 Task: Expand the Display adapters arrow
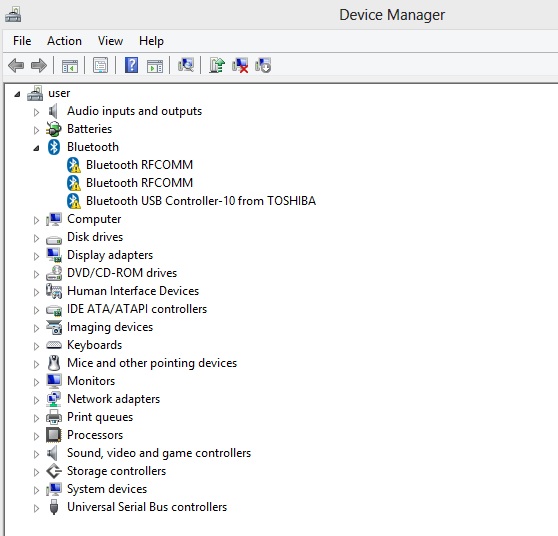36,256
